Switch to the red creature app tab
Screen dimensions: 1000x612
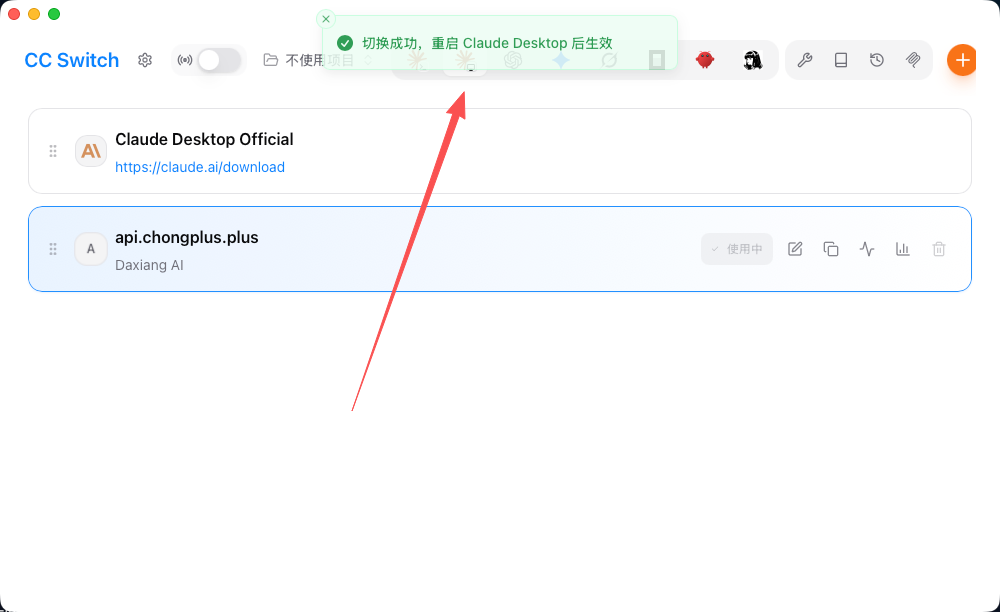pos(705,60)
